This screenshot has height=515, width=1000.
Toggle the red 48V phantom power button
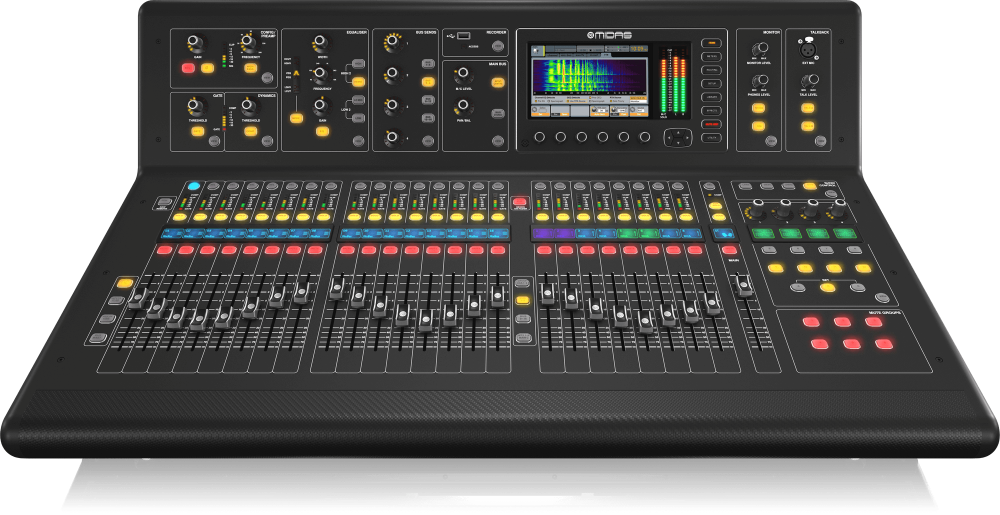coord(188,68)
